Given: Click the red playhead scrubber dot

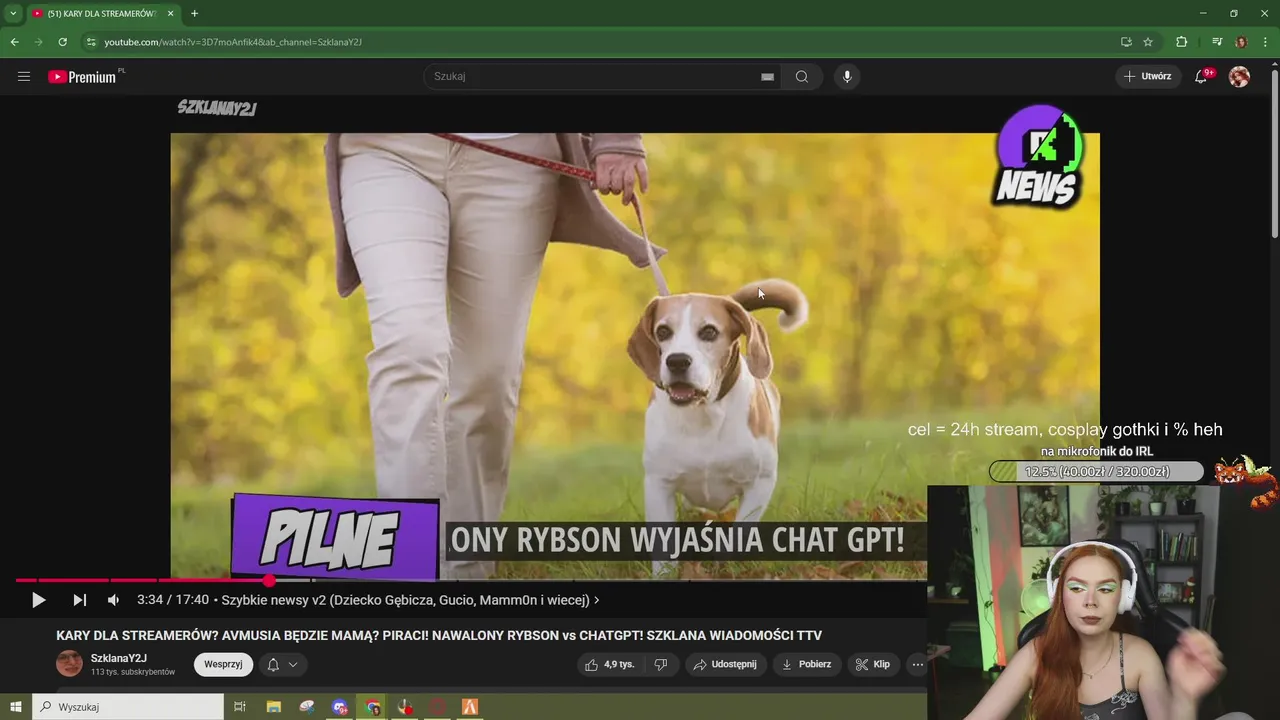Looking at the screenshot, I should coord(269,580).
